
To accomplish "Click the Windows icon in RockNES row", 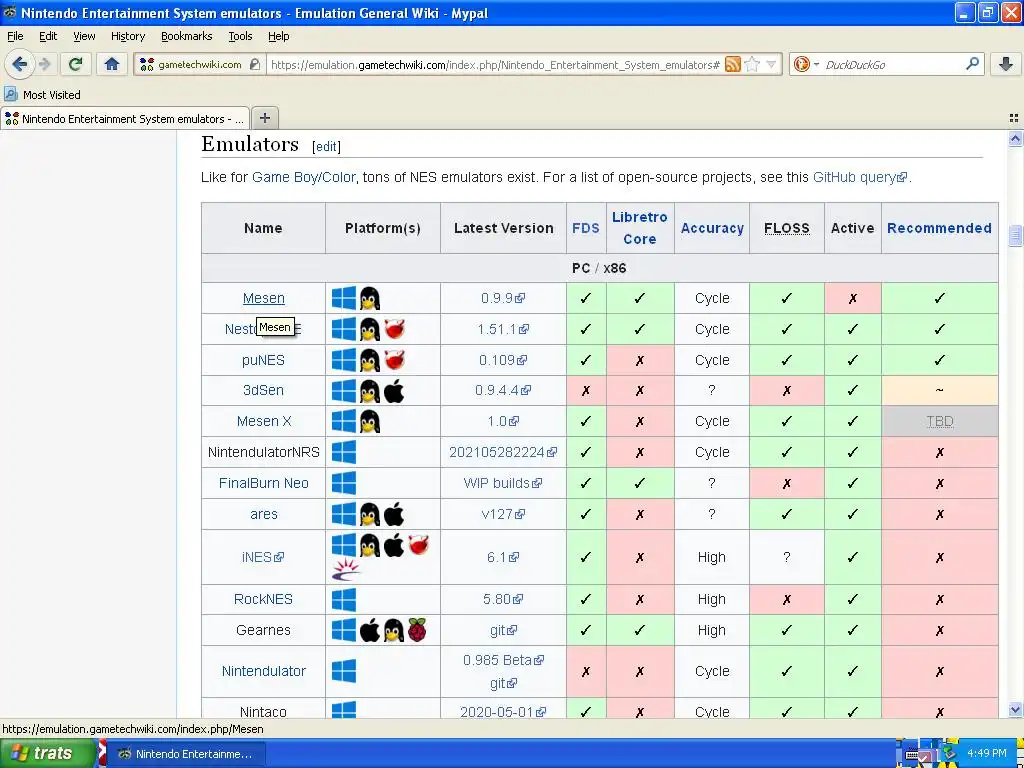I will coord(344,600).
